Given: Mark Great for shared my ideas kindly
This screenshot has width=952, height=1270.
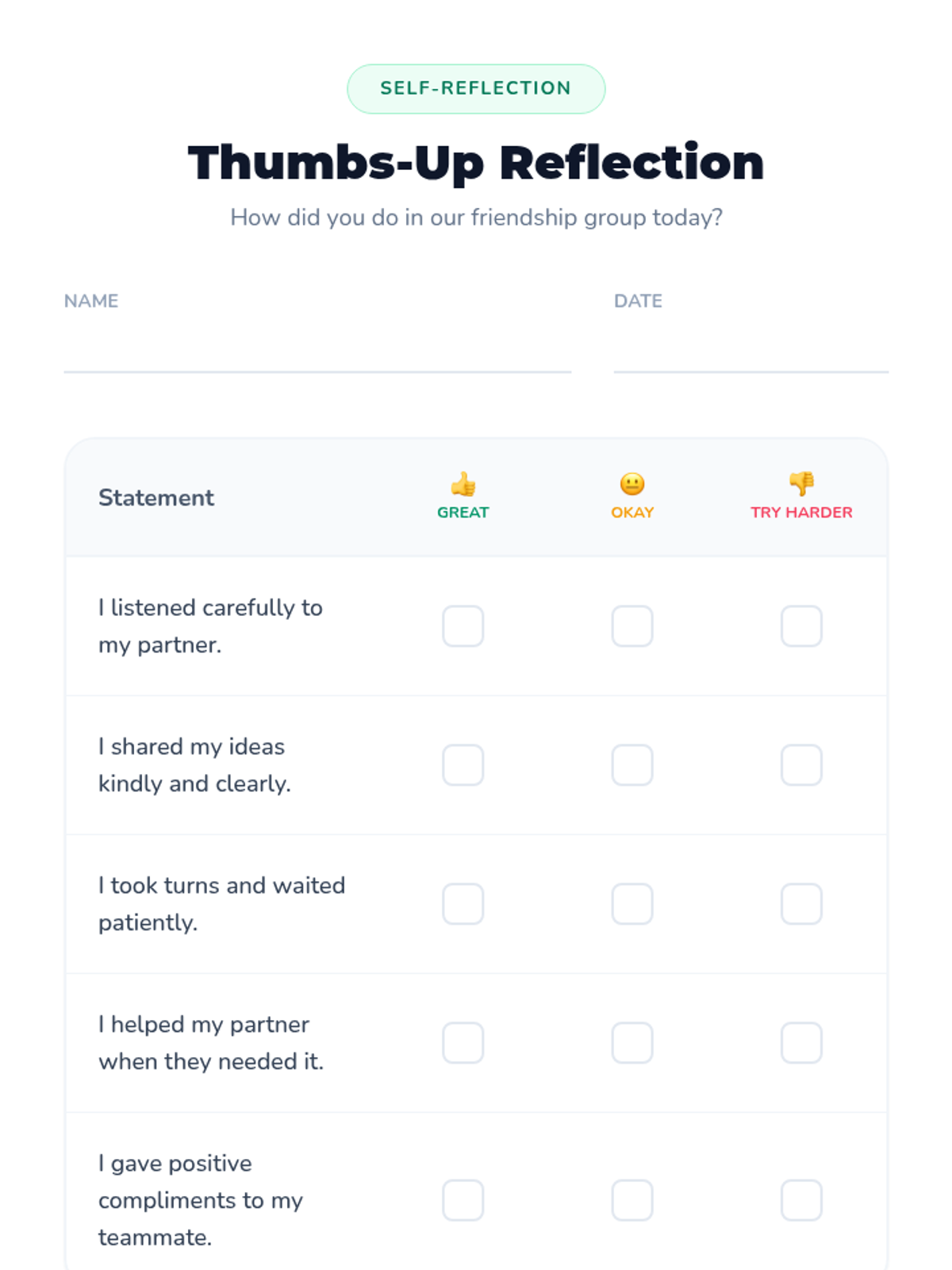Looking at the screenshot, I should tap(463, 765).
